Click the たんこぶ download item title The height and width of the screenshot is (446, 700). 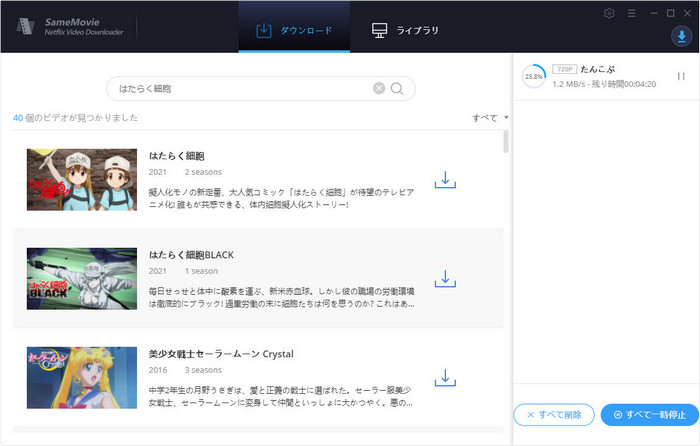597,69
